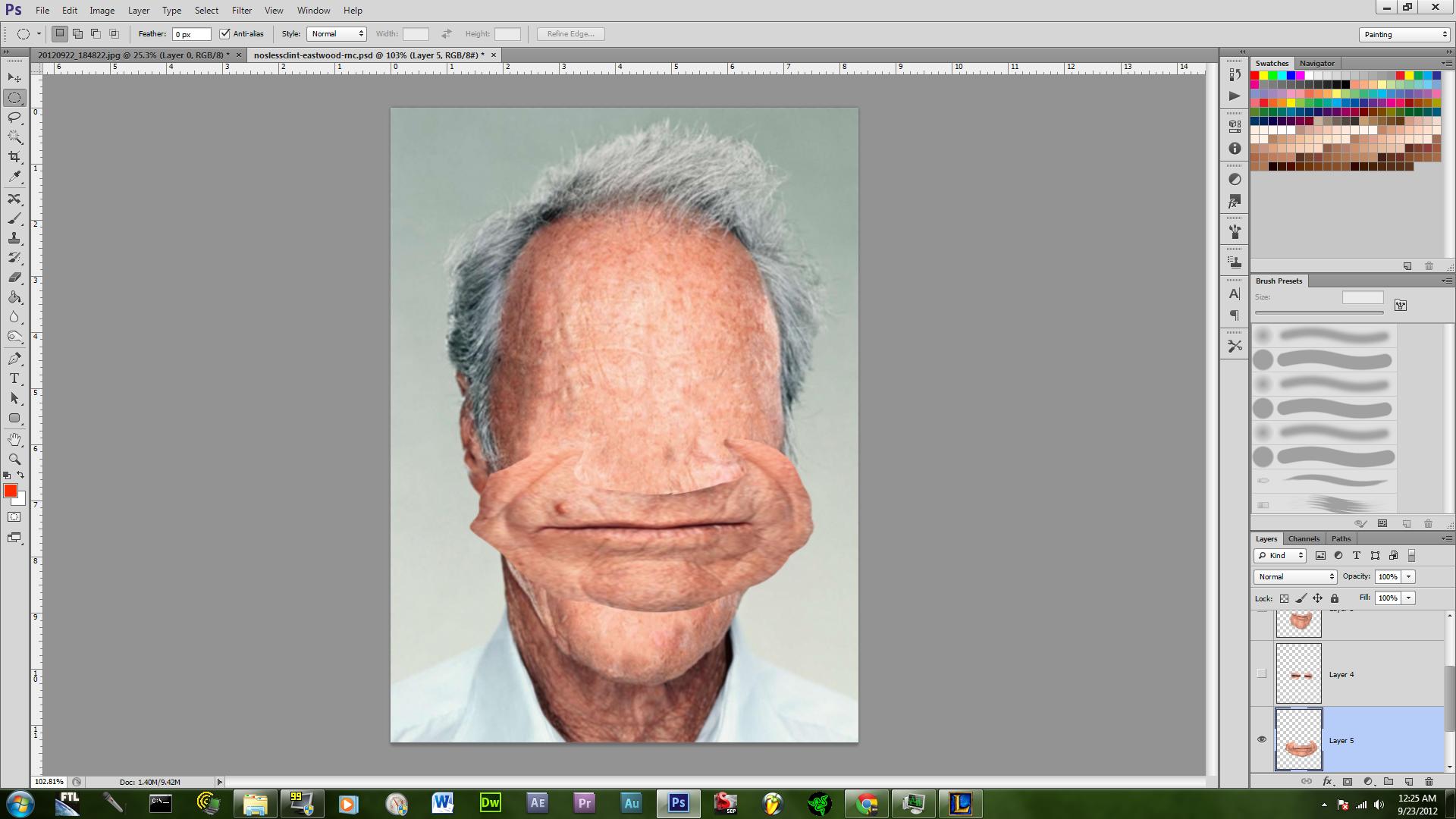Add a layer mask from Layers panel
1456x819 pixels.
pos(1348,781)
